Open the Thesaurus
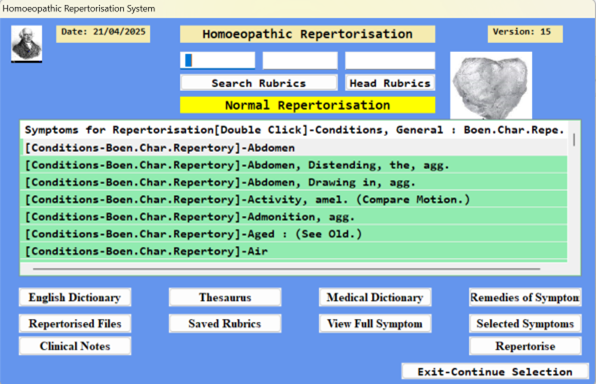The width and height of the screenshot is (596, 384). [225, 297]
